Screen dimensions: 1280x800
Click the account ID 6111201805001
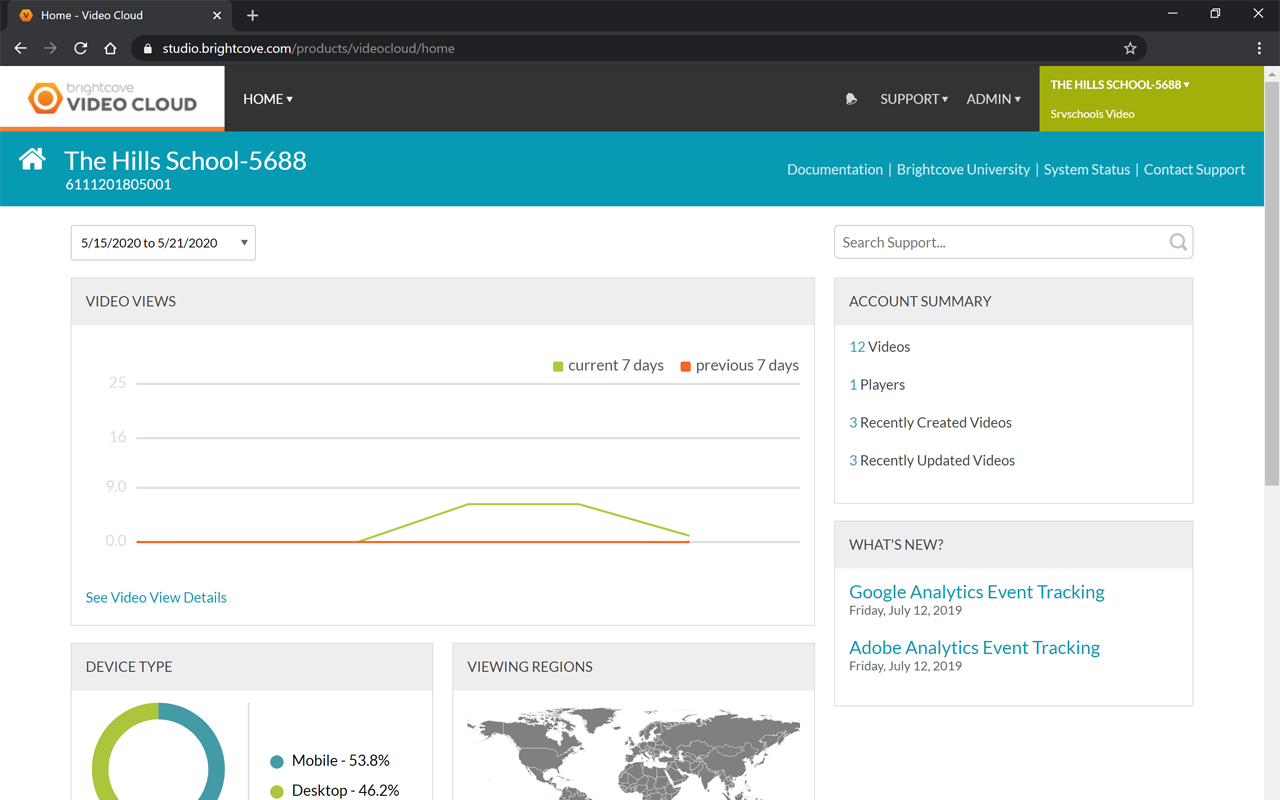118,184
